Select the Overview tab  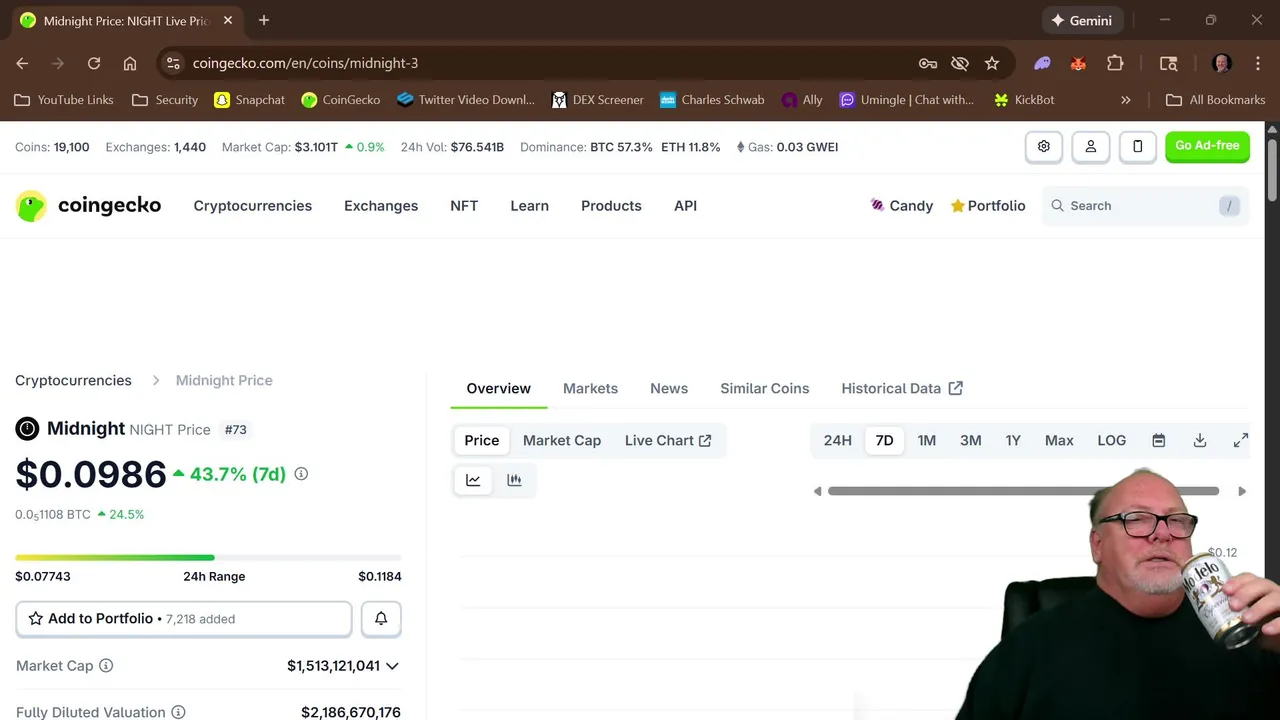(499, 388)
